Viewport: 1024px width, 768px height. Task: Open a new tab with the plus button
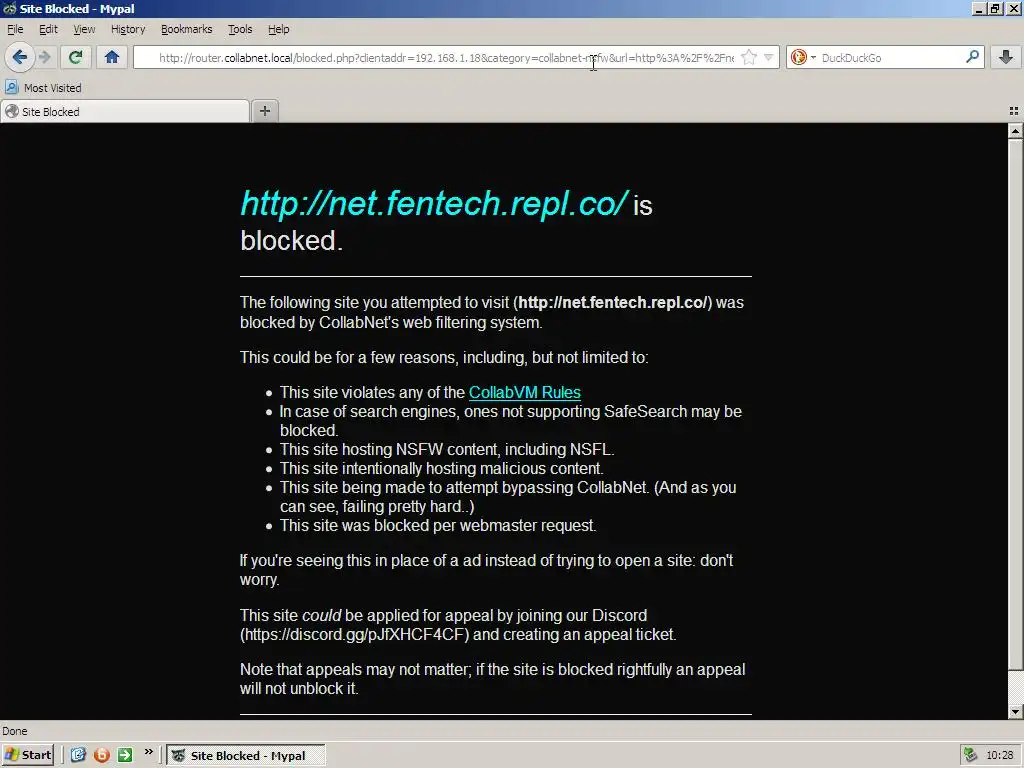264,111
